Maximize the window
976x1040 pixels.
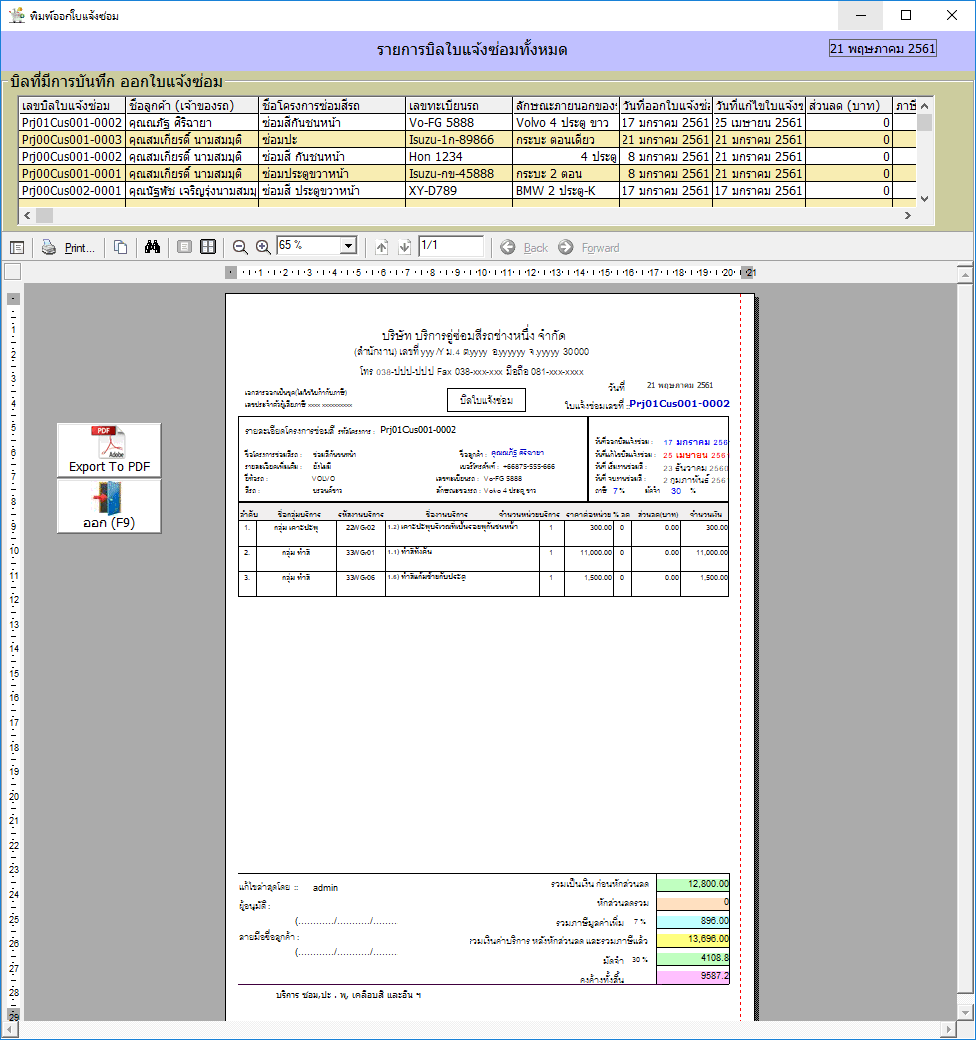[x=906, y=15]
